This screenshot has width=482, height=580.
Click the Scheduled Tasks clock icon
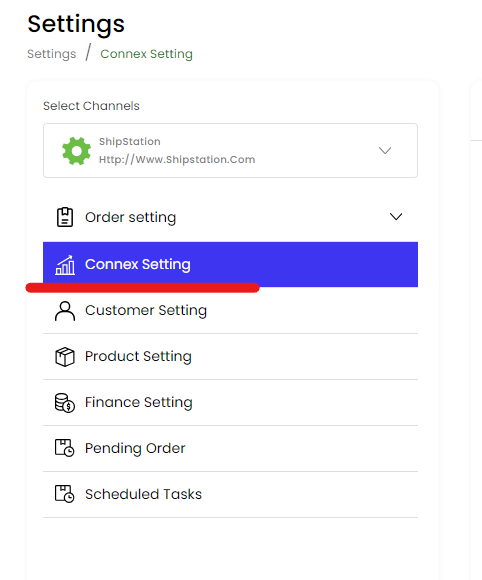tap(65, 494)
